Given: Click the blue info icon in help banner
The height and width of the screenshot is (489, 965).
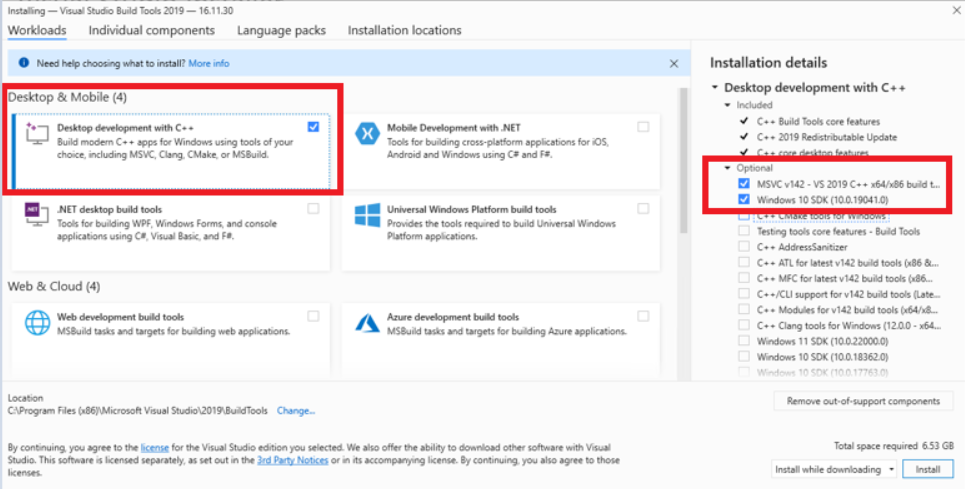Looking at the screenshot, I should (x=23, y=63).
